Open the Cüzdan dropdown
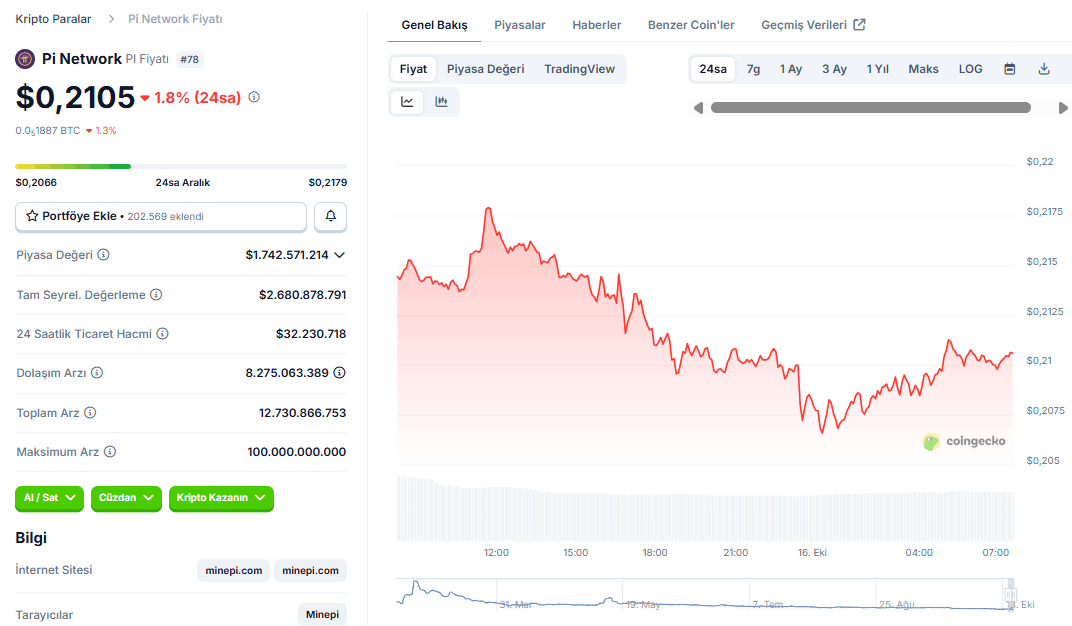This screenshot has width=1072, height=626. (126, 498)
